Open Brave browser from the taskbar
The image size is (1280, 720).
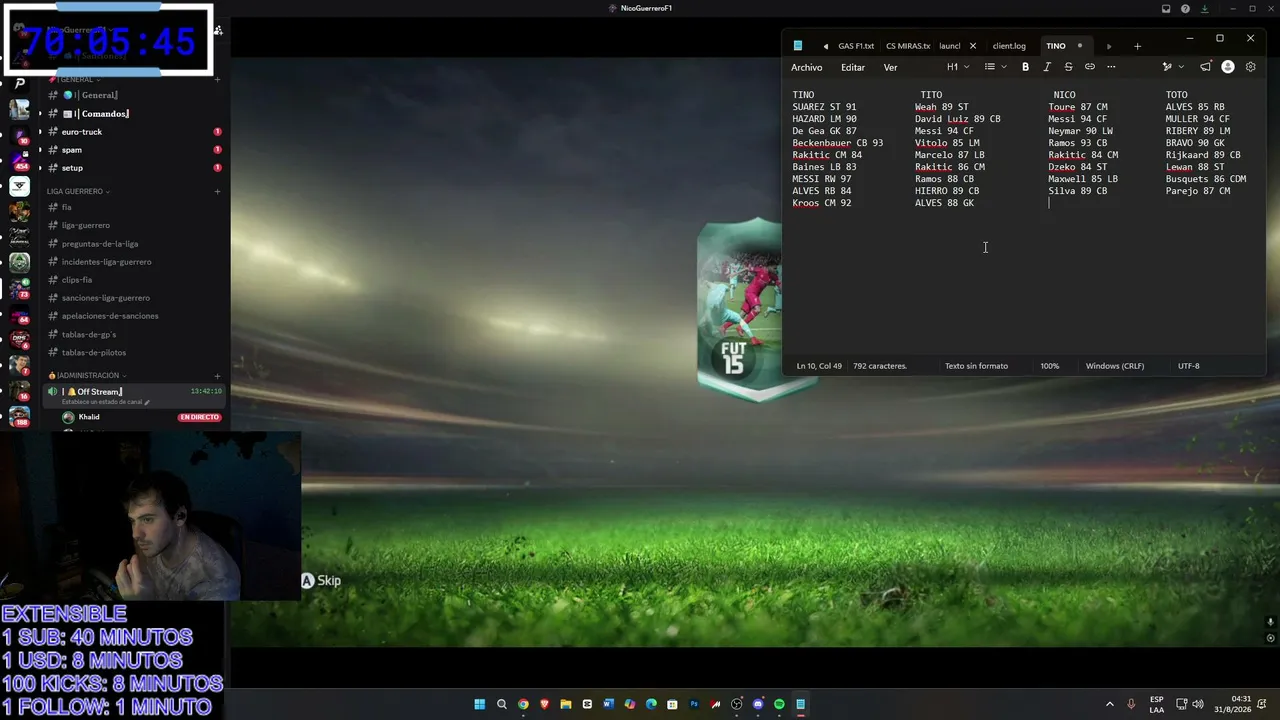[544, 704]
